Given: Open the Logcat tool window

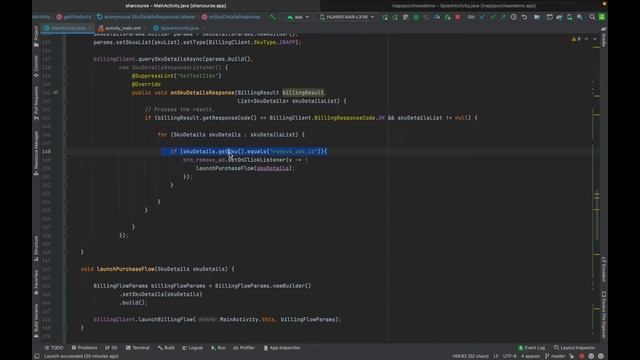Looking at the screenshot, I should click(192, 348).
